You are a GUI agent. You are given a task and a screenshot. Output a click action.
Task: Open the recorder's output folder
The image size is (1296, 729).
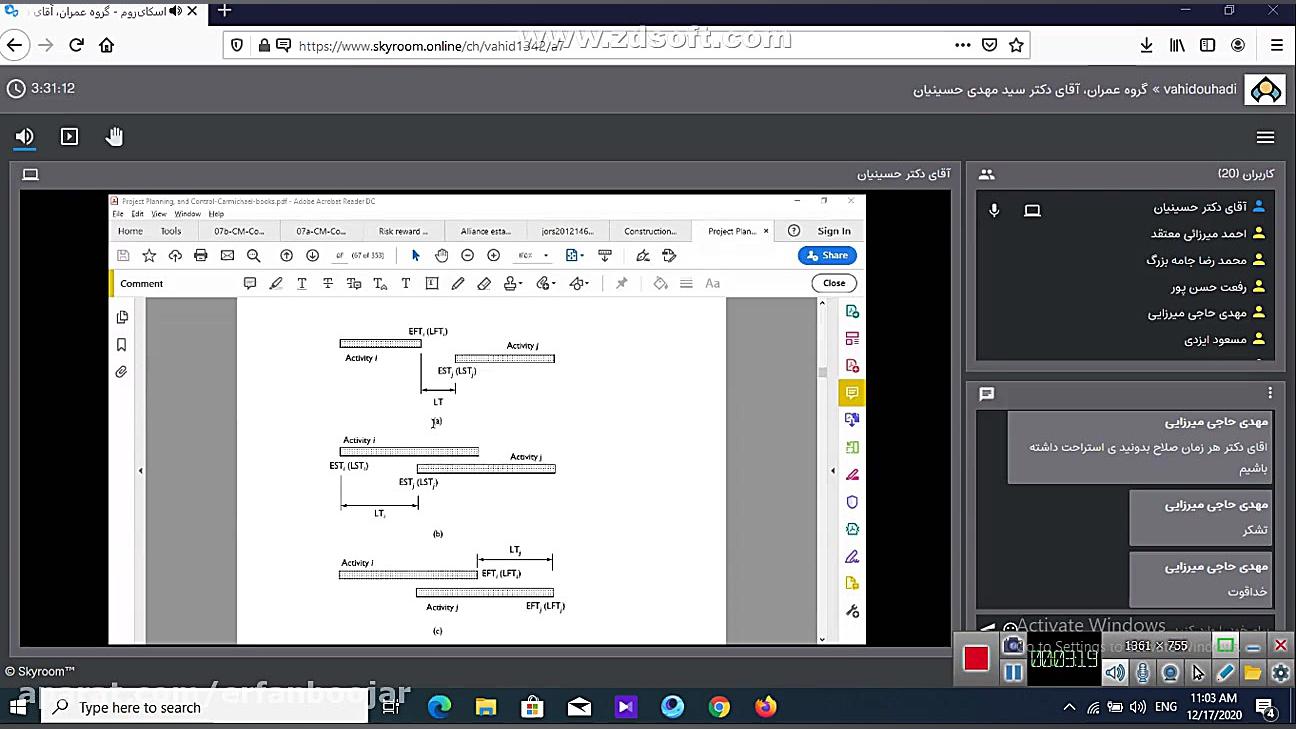pos(1252,673)
